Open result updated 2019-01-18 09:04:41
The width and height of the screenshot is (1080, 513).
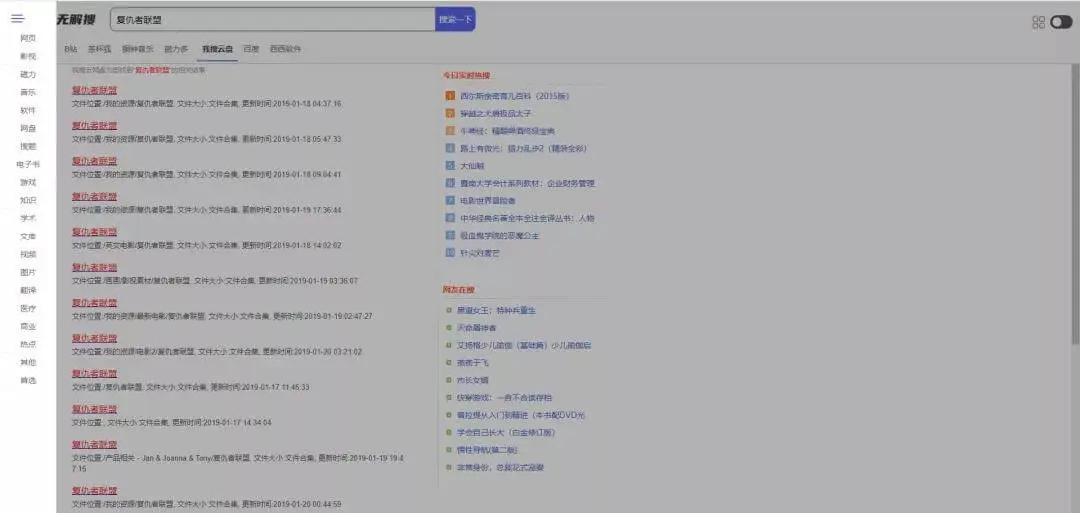(94, 161)
